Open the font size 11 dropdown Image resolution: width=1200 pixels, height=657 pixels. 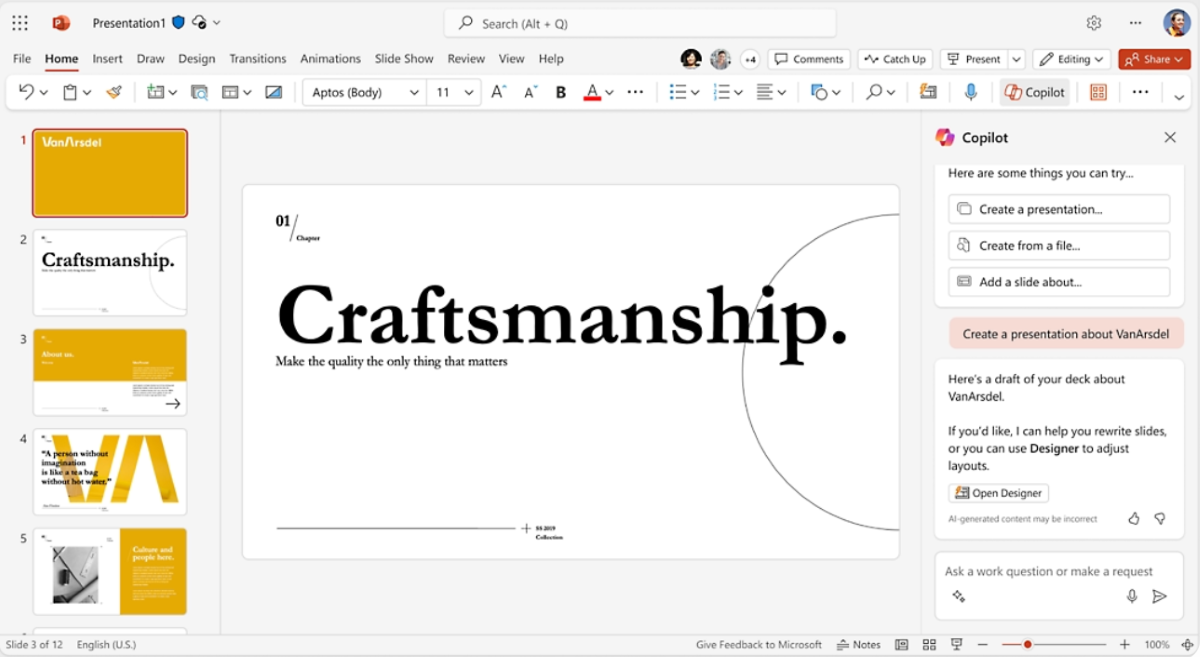coord(470,92)
